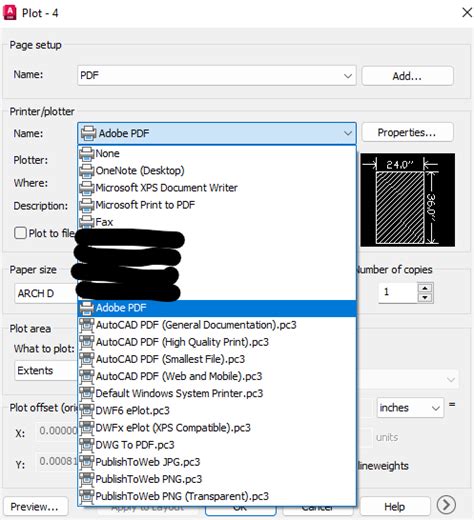Click the number of copies field

398,293
